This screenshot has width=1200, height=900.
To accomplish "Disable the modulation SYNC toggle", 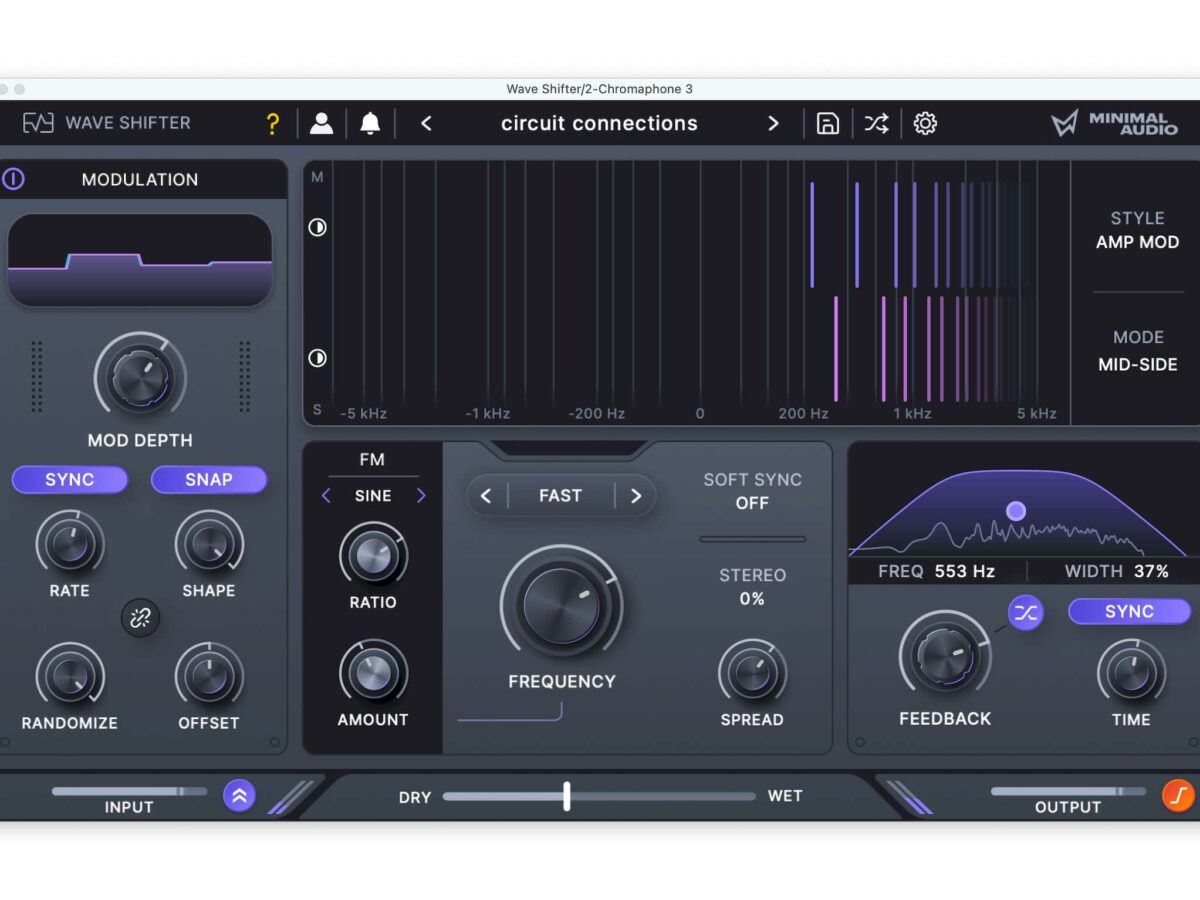I will point(70,480).
